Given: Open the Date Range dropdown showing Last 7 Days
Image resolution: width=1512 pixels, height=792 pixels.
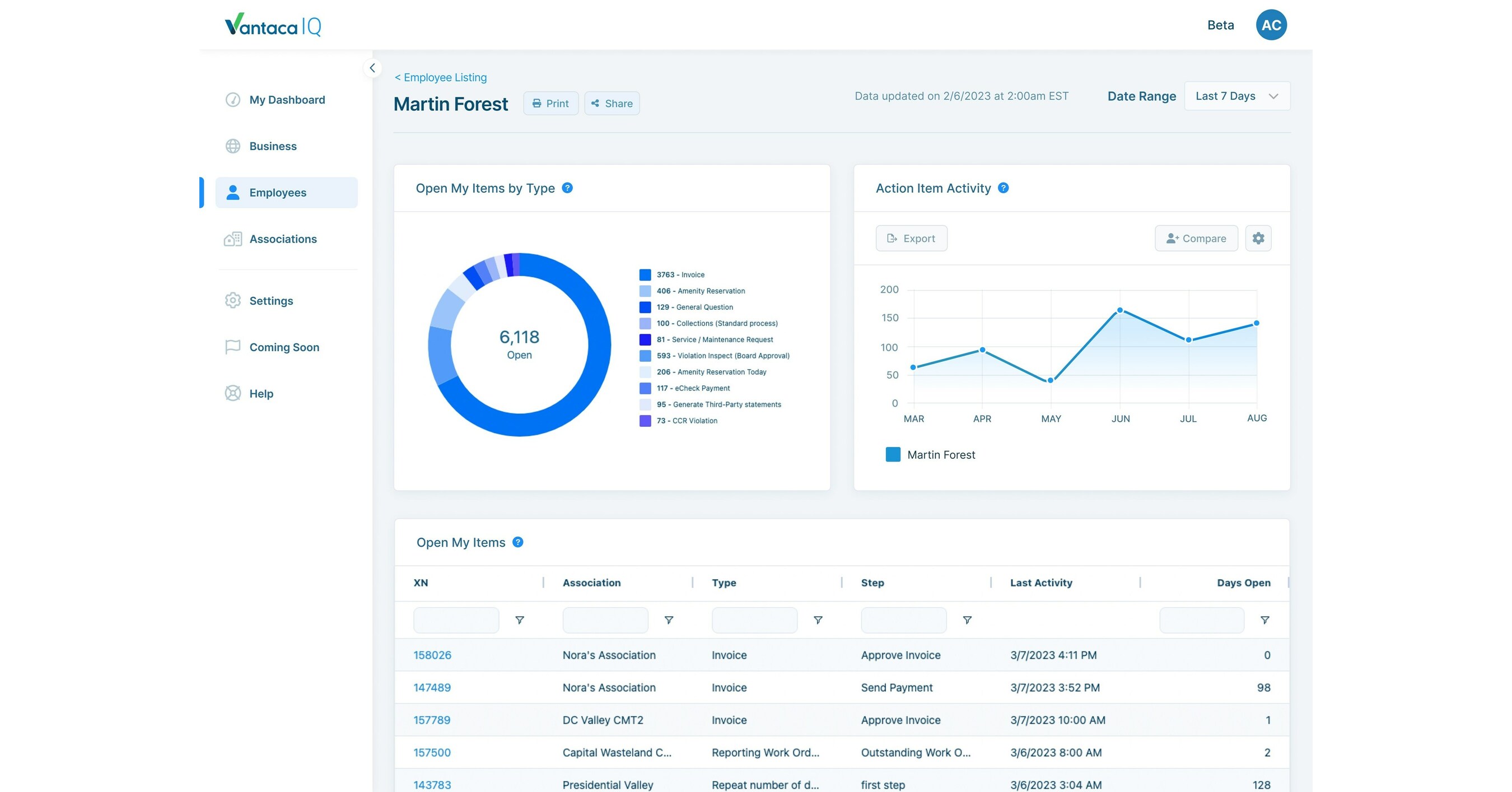Looking at the screenshot, I should coord(1236,96).
